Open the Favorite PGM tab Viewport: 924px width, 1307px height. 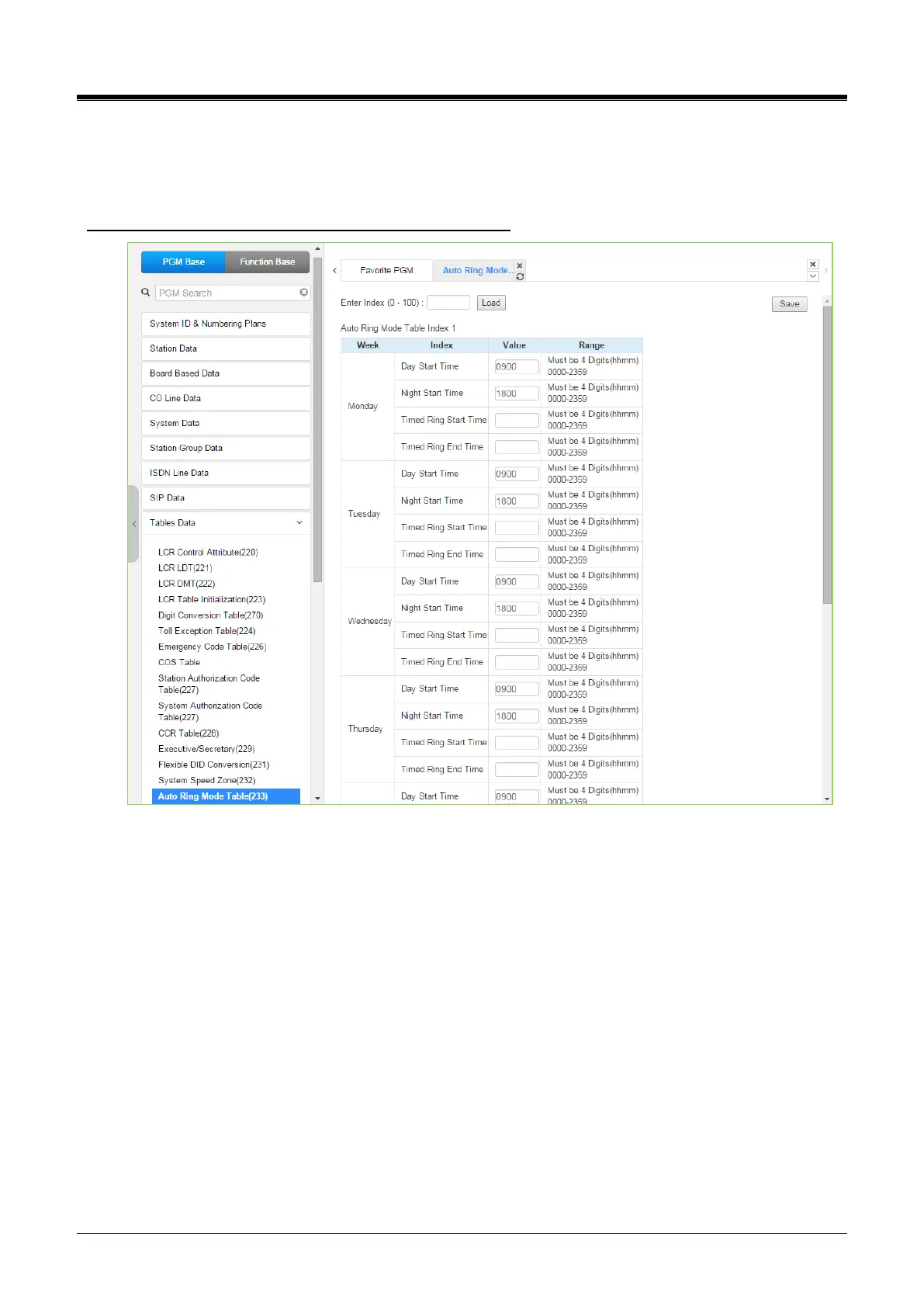point(386,270)
